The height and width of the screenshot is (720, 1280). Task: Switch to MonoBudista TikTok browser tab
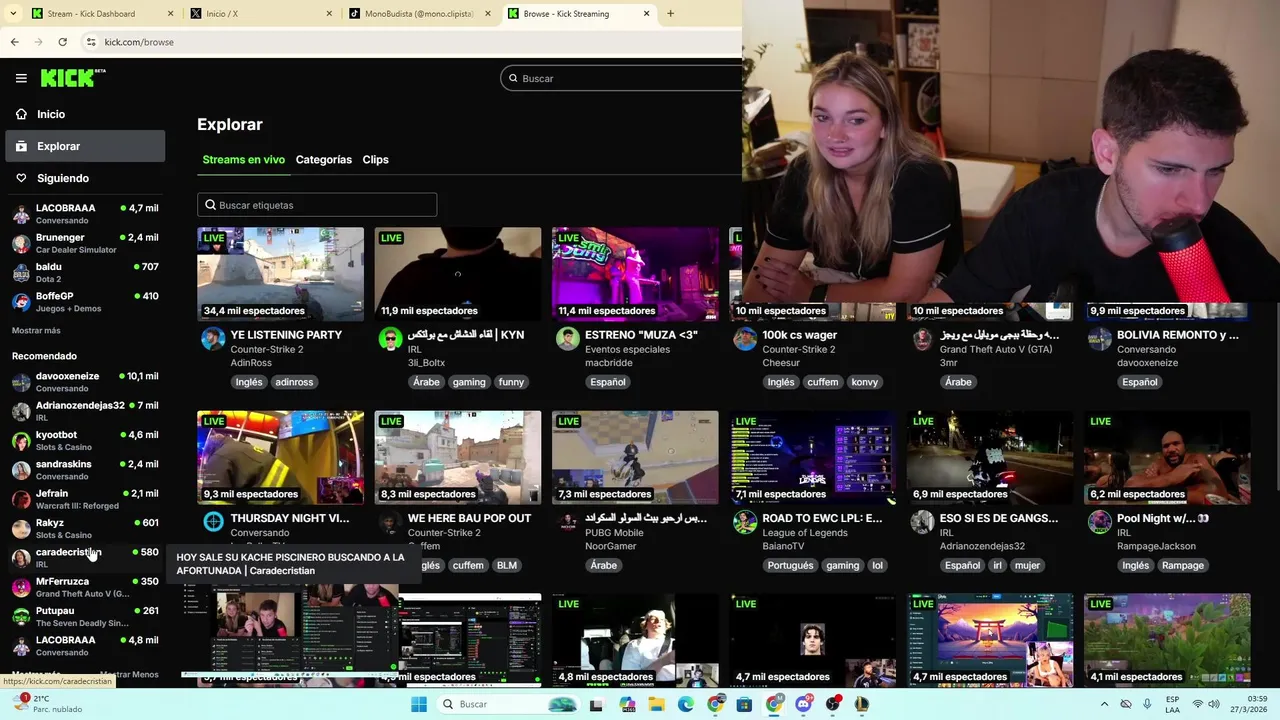point(419,14)
